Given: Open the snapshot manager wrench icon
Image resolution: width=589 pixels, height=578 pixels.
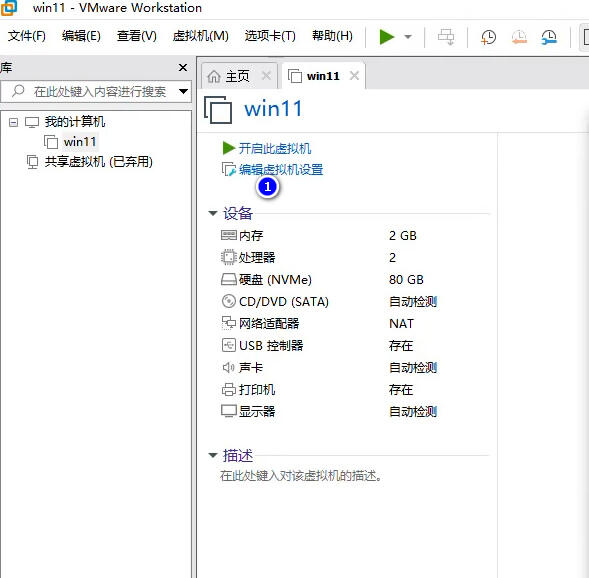Looking at the screenshot, I should coord(549,37).
